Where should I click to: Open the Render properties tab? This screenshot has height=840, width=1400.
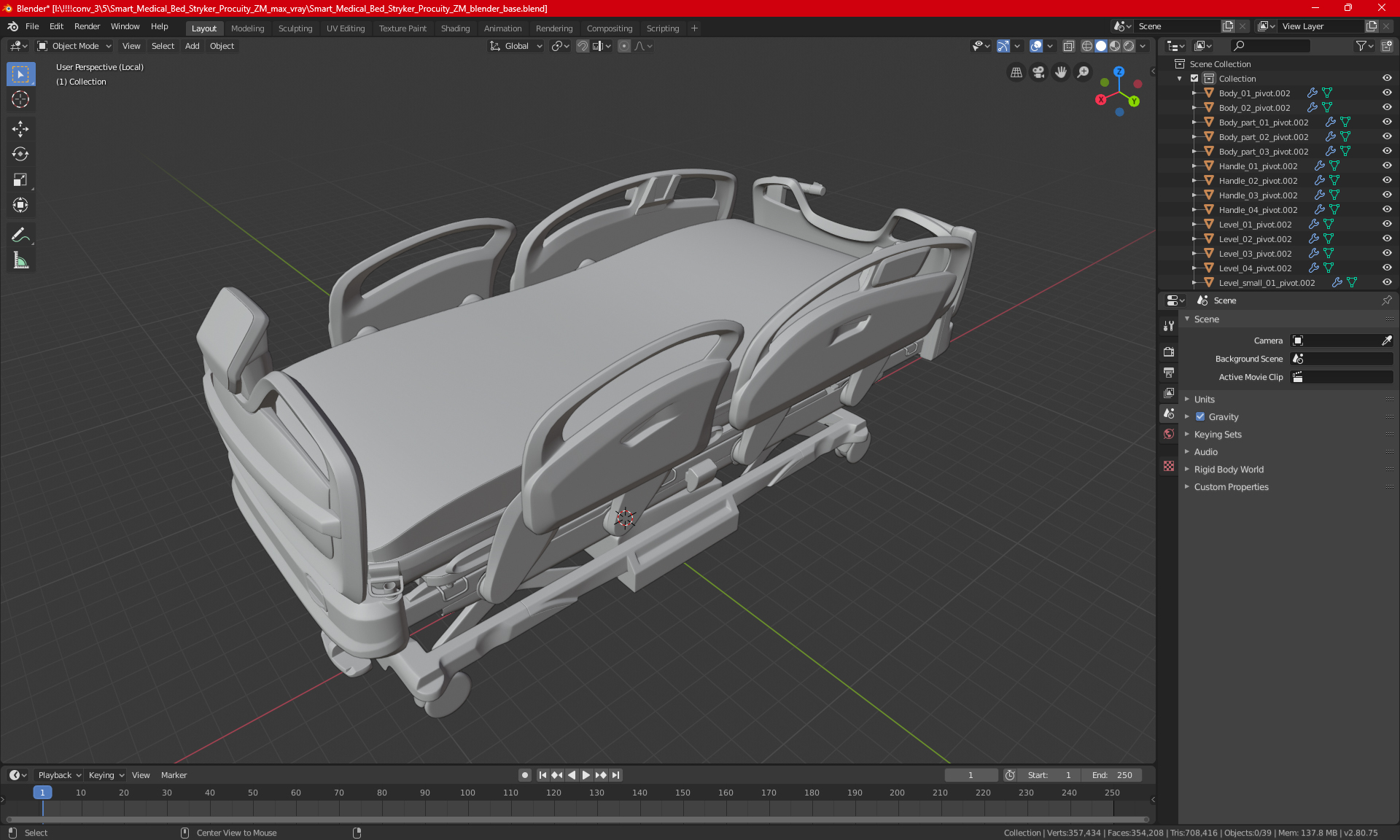pyautogui.click(x=1169, y=351)
